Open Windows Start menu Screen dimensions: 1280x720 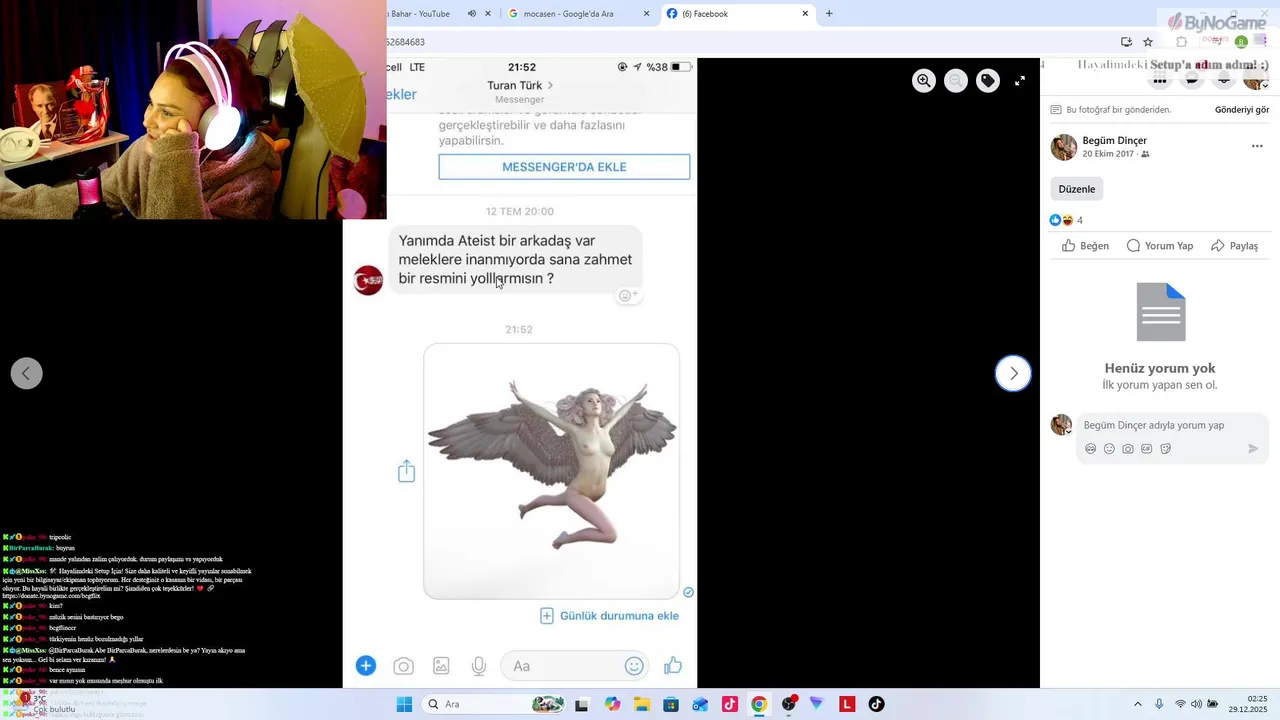(404, 704)
